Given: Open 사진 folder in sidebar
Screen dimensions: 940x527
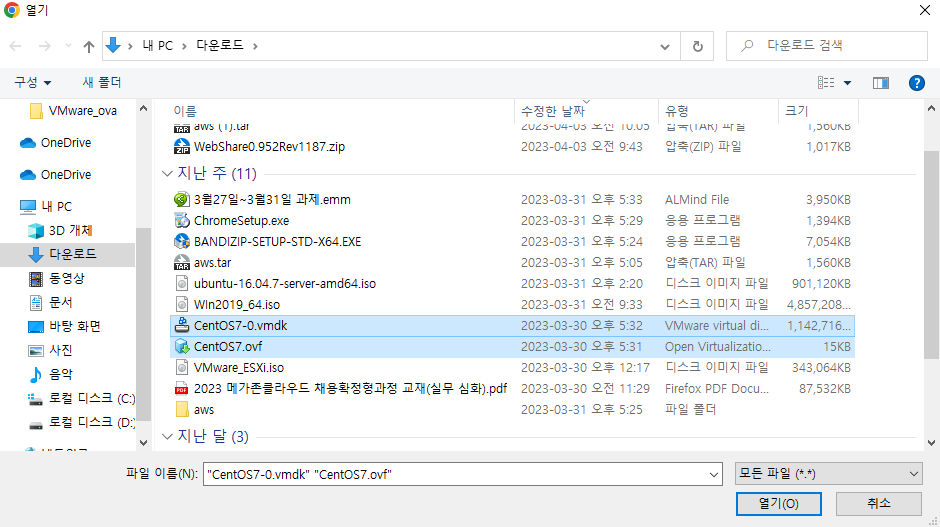Looking at the screenshot, I should point(51,351).
